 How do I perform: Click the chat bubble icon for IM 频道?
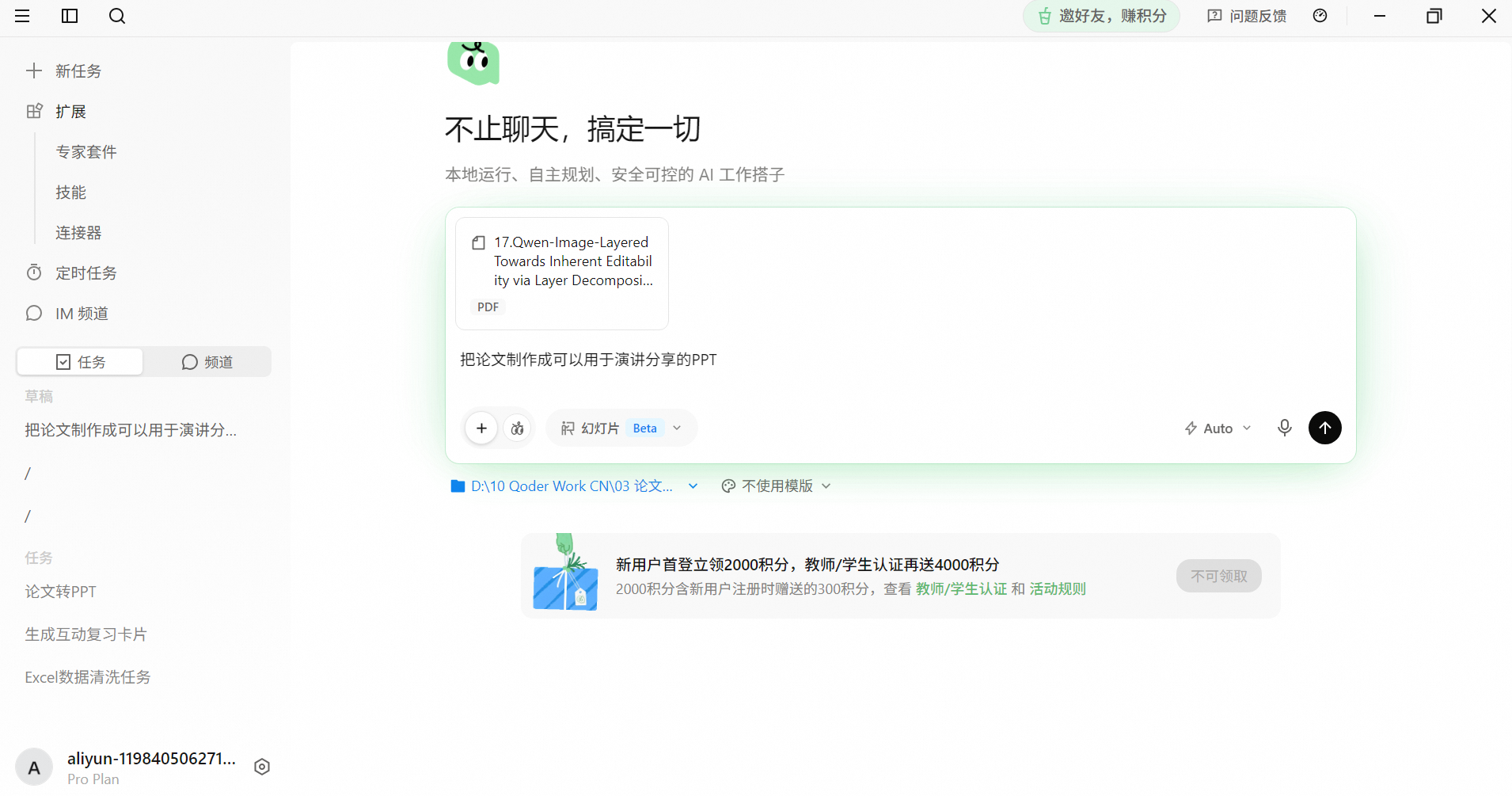click(x=34, y=313)
